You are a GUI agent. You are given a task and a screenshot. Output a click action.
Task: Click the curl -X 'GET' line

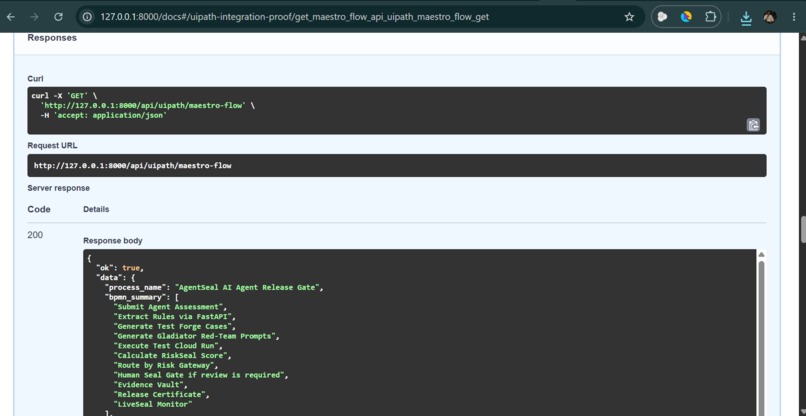(62, 96)
